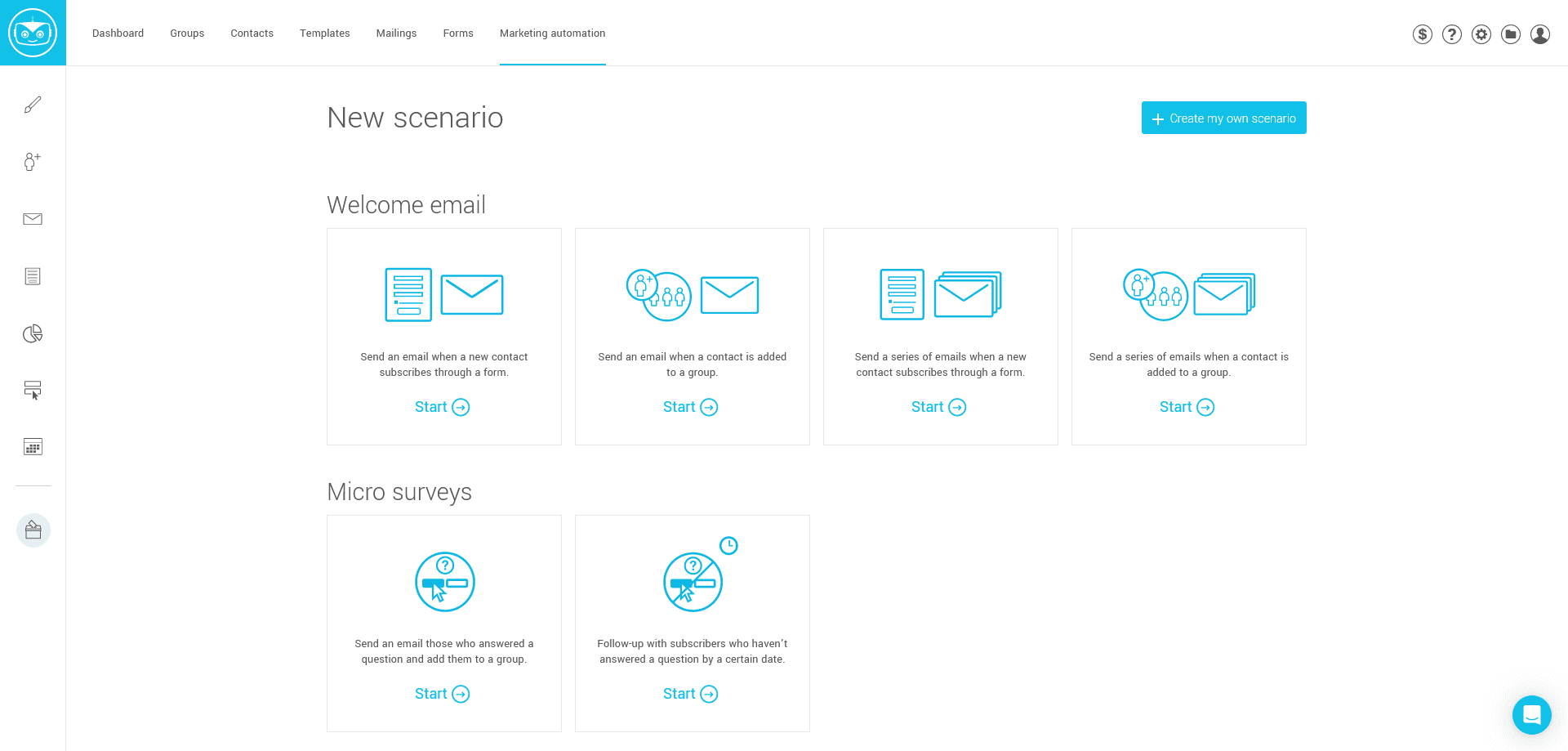This screenshot has height=751, width=1568.
Task: Open the pie chart statistics icon
Action: coord(33,333)
